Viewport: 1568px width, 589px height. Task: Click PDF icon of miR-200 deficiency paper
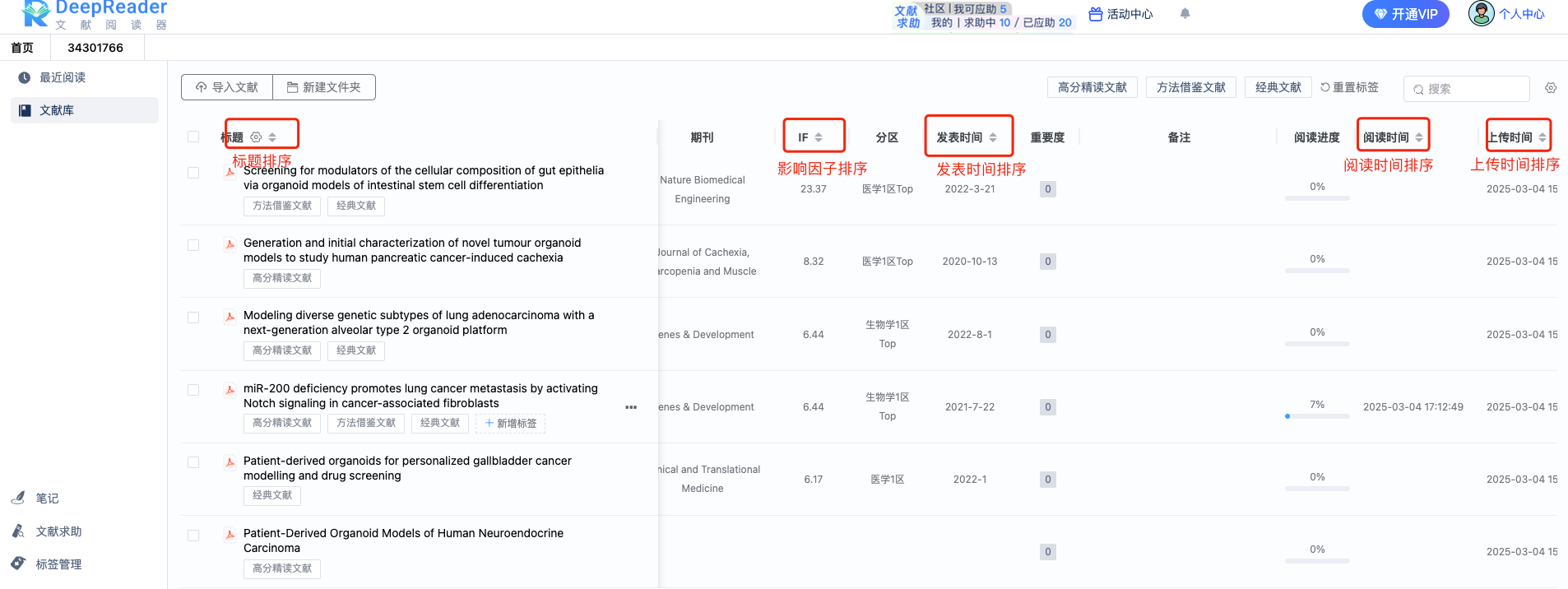[230, 389]
